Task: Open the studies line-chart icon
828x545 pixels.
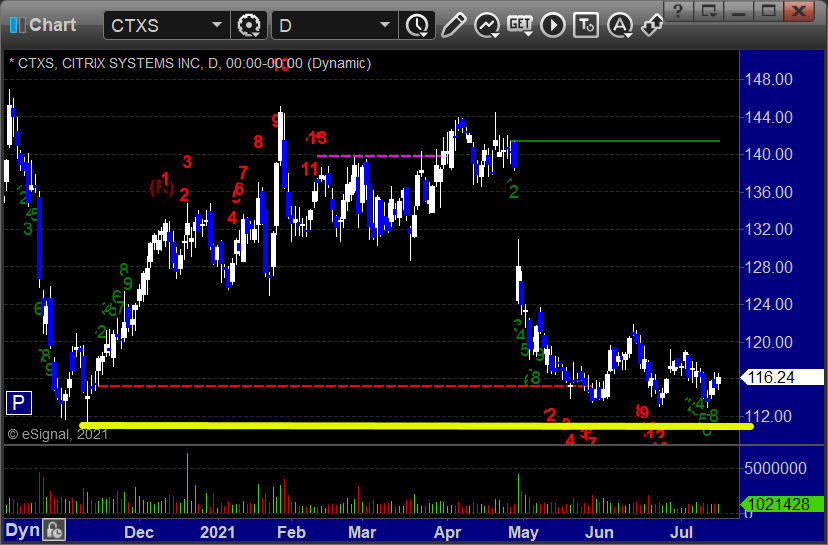Action: [x=486, y=25]
